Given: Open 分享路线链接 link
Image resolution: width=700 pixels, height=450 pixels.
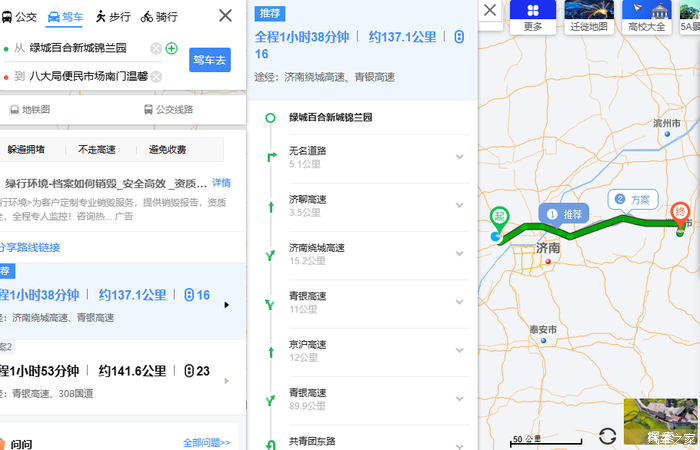Looking at the screenshot, I should tap(29, 247).
